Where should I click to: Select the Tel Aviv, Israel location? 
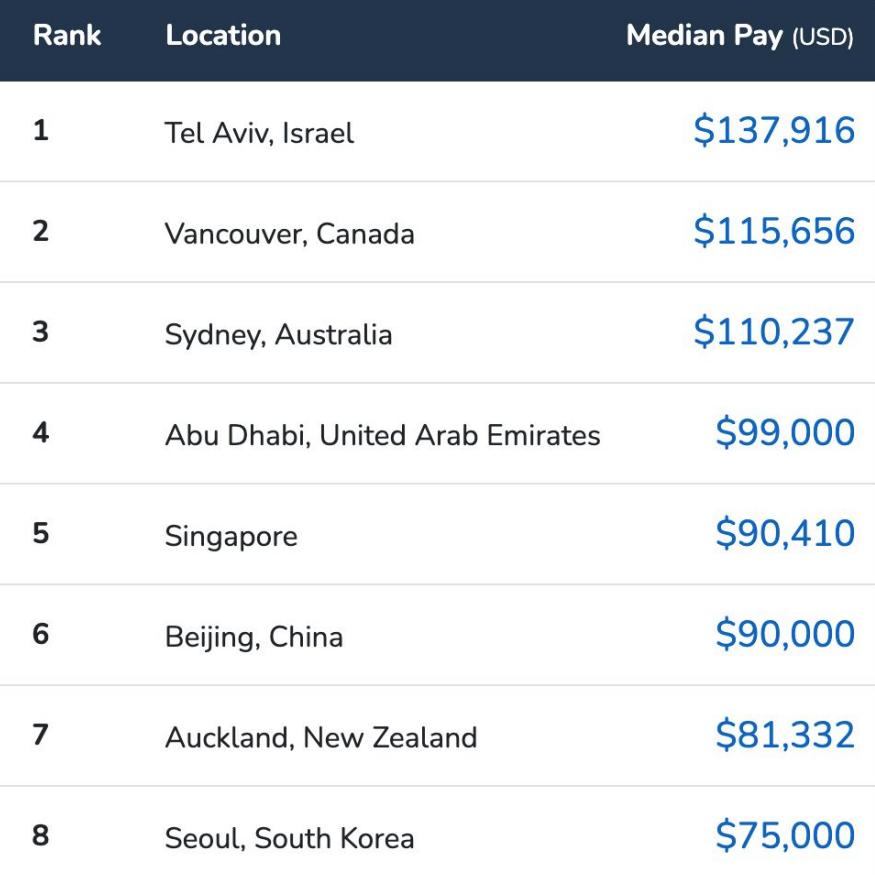259,133
